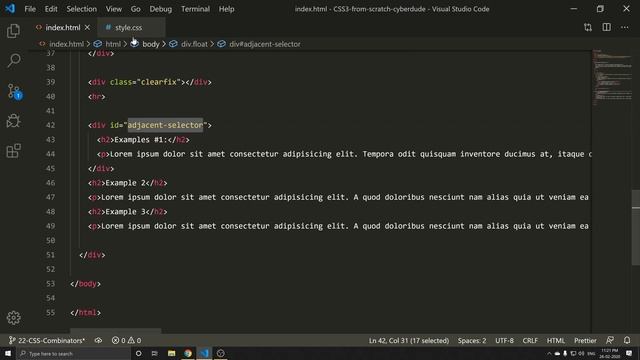This screenshot has height=360, width=640.
Task: Click the closing body tag on line 53
Action: [85, 284]
